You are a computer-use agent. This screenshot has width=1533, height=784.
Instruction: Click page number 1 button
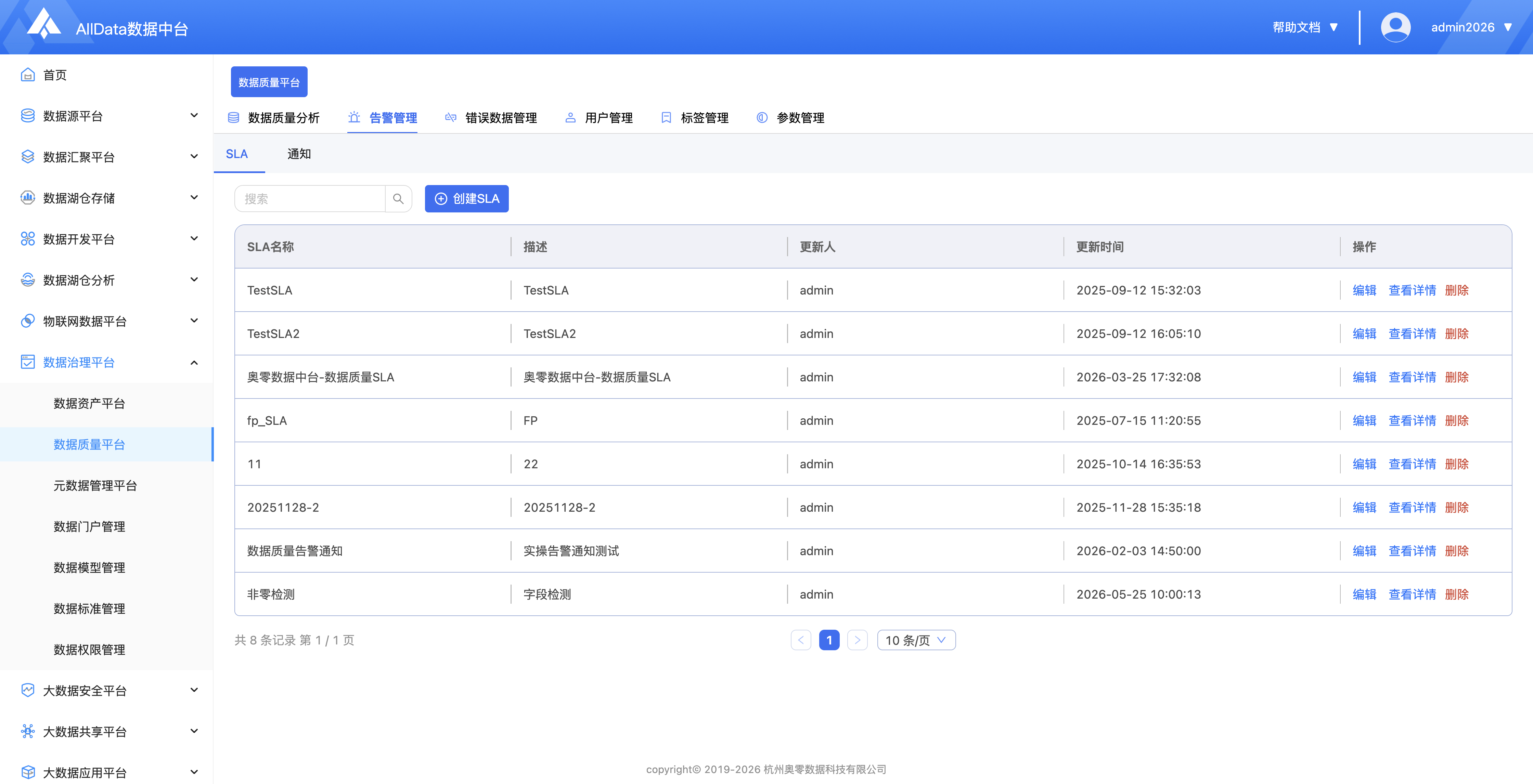(829, 640)
